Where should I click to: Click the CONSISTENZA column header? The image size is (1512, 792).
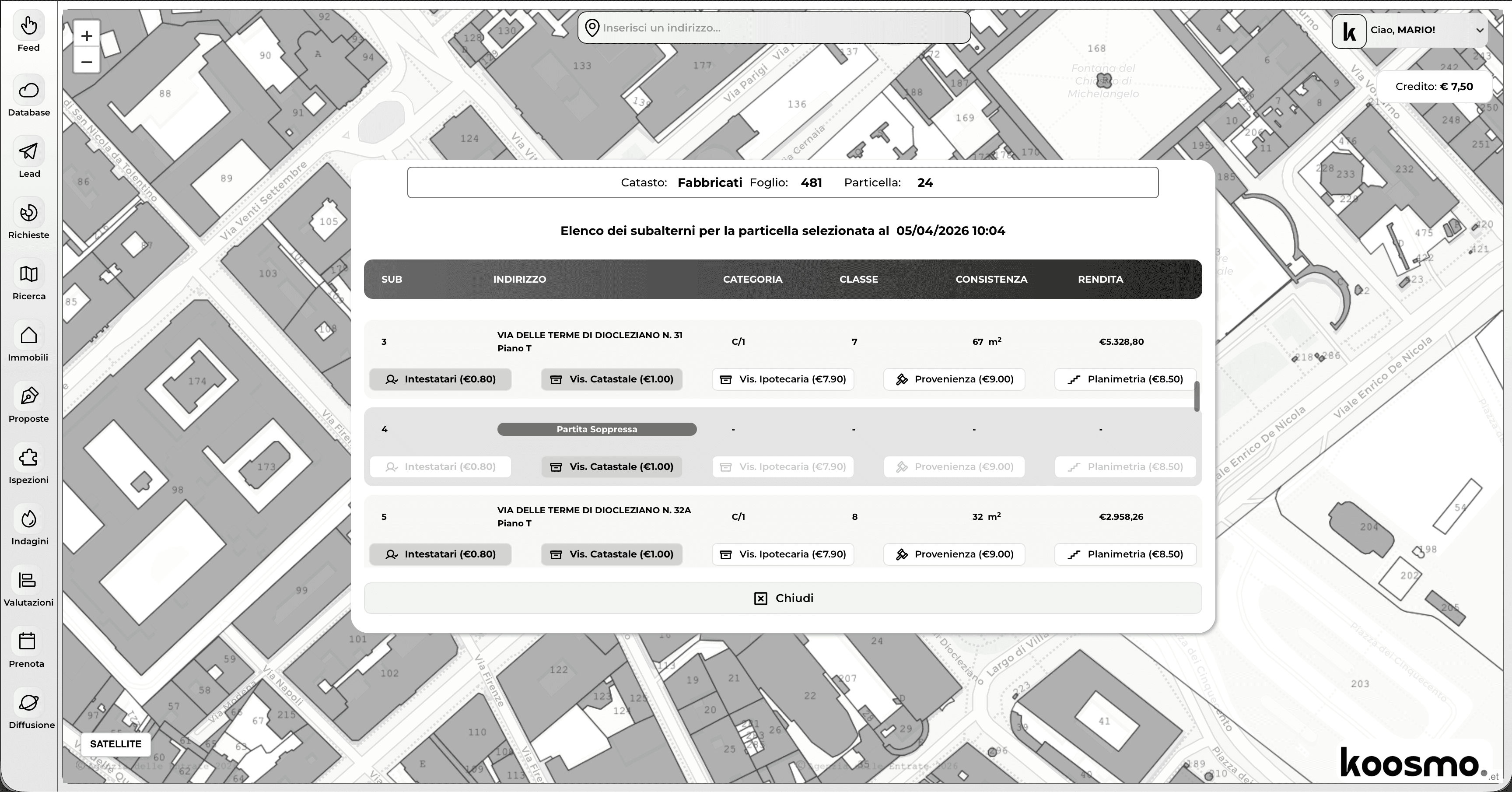tap(991, 280)
